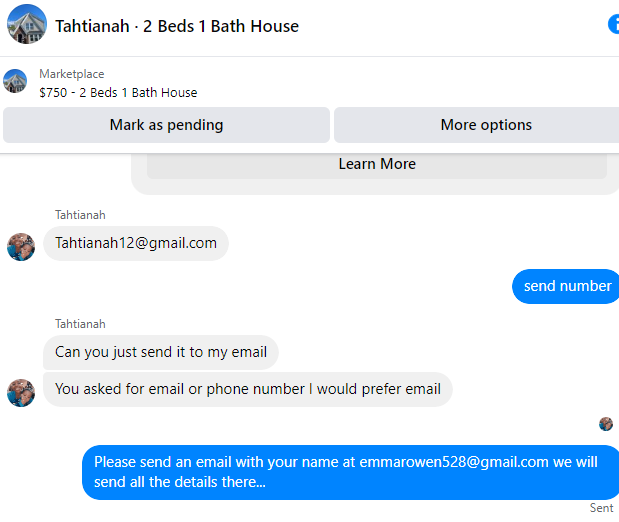Click the 'Tahtianah' sender name above 'Can you just send'

(80, 324)
